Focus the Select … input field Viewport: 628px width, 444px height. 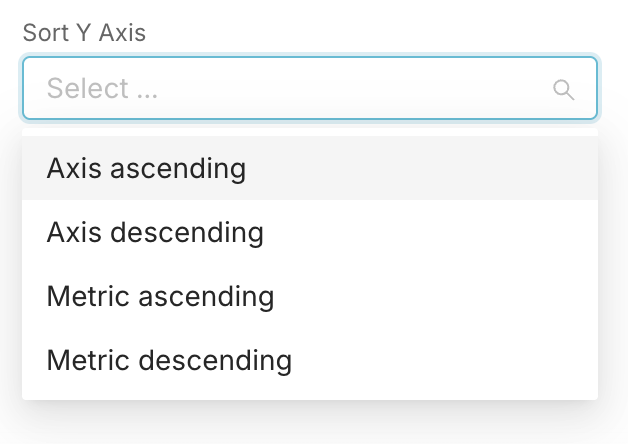(310, 88)
